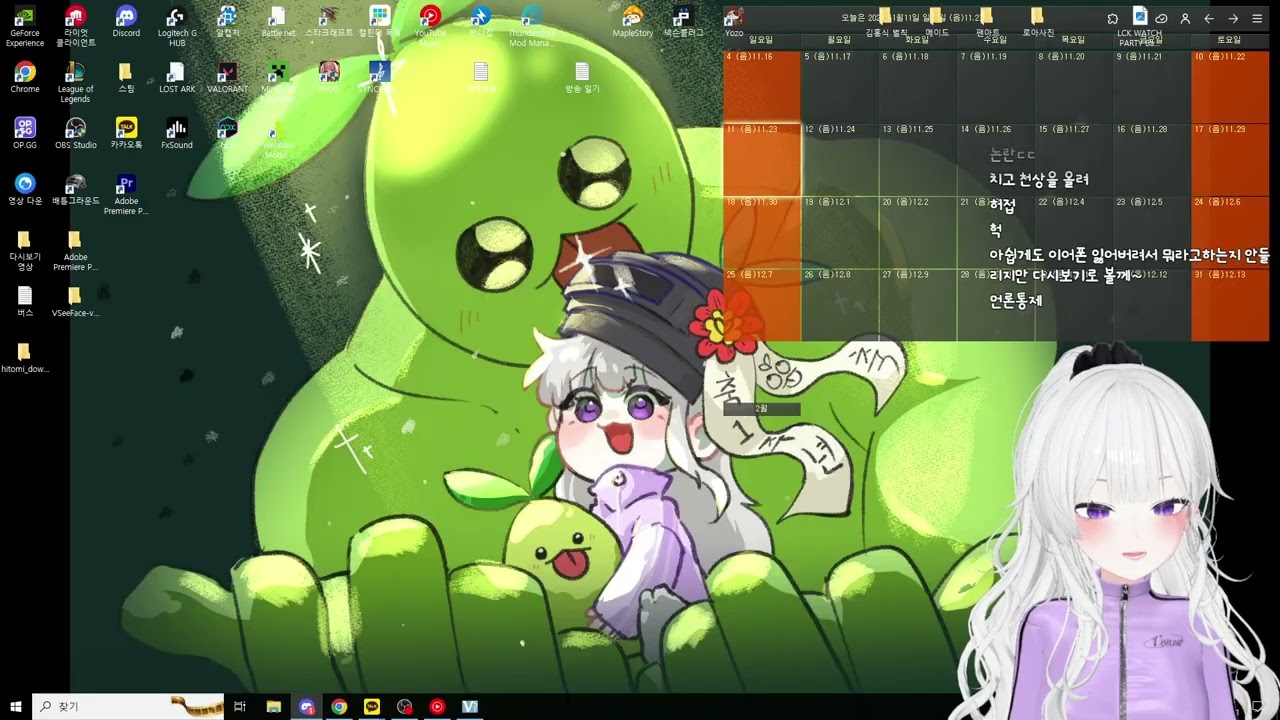Switch to YouTube Music on the taskbar
The height and width of the screenshot is (720, 1280).
pos(437,706)
